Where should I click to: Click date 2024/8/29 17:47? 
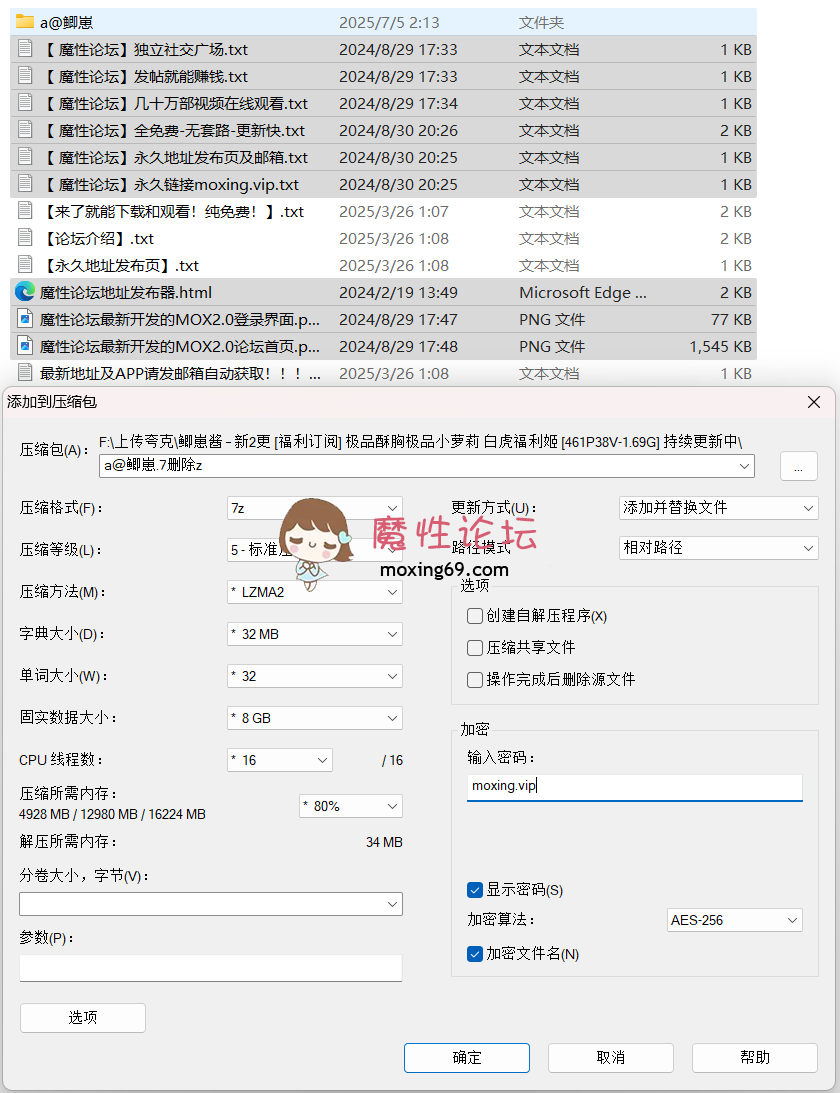click(x=398, y=319)
